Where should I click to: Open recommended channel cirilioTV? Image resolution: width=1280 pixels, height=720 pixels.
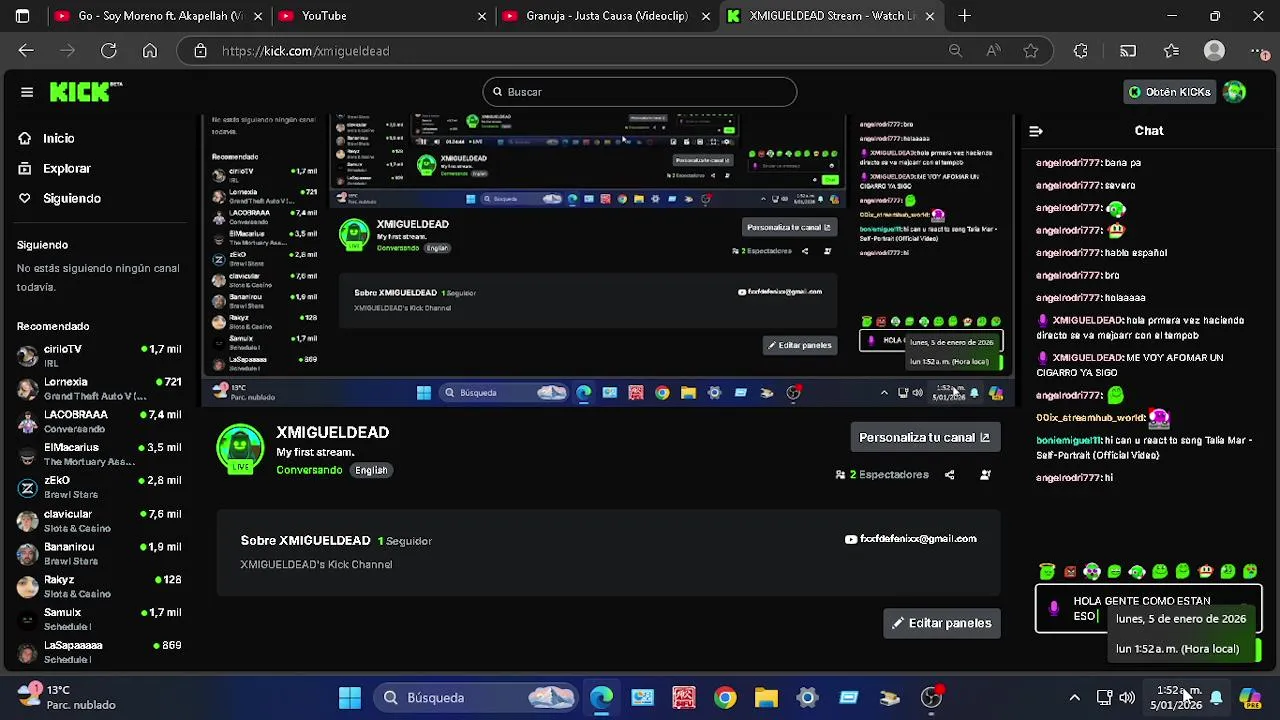pos(99,356)
